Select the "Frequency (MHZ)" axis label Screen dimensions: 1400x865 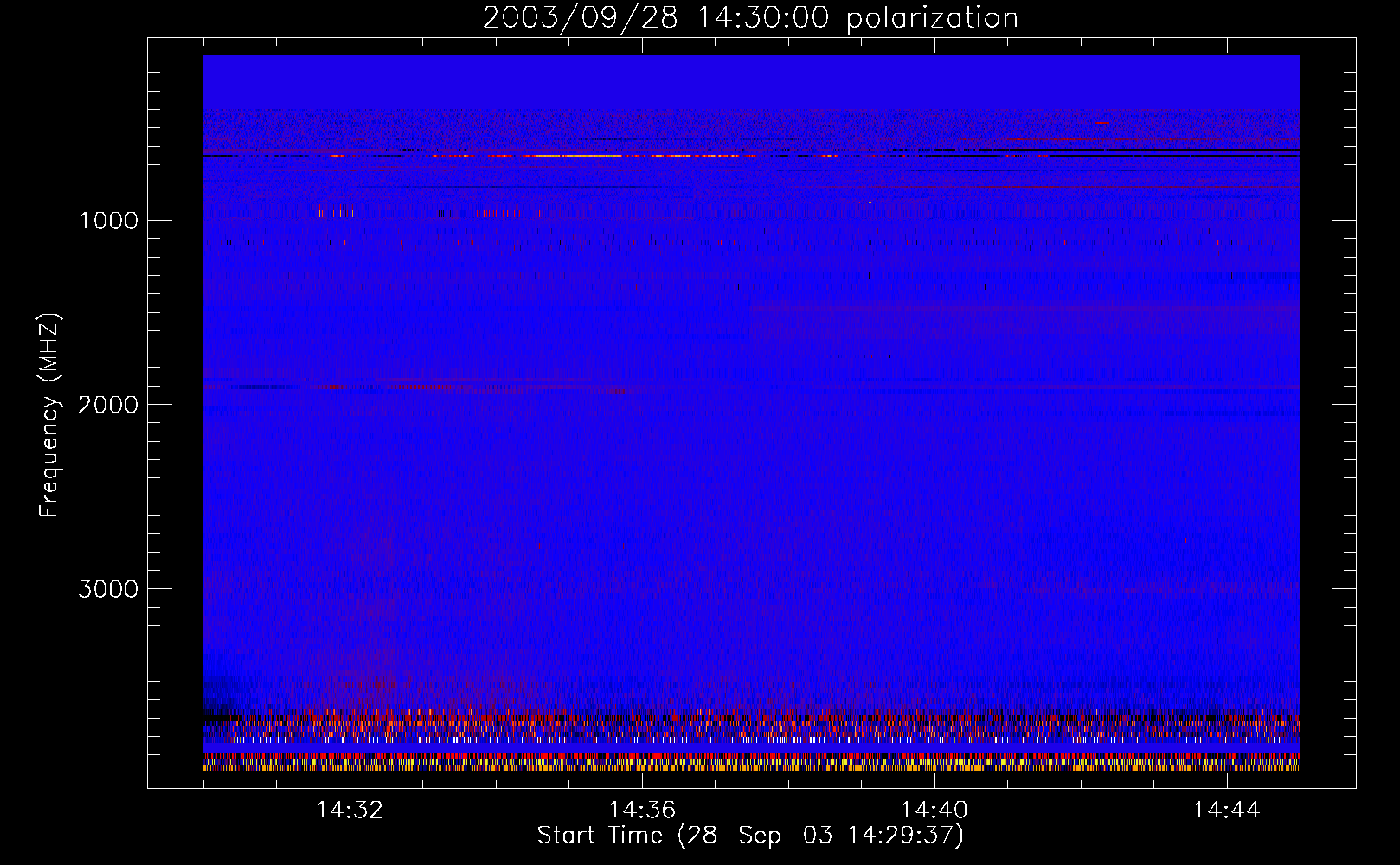49,415
